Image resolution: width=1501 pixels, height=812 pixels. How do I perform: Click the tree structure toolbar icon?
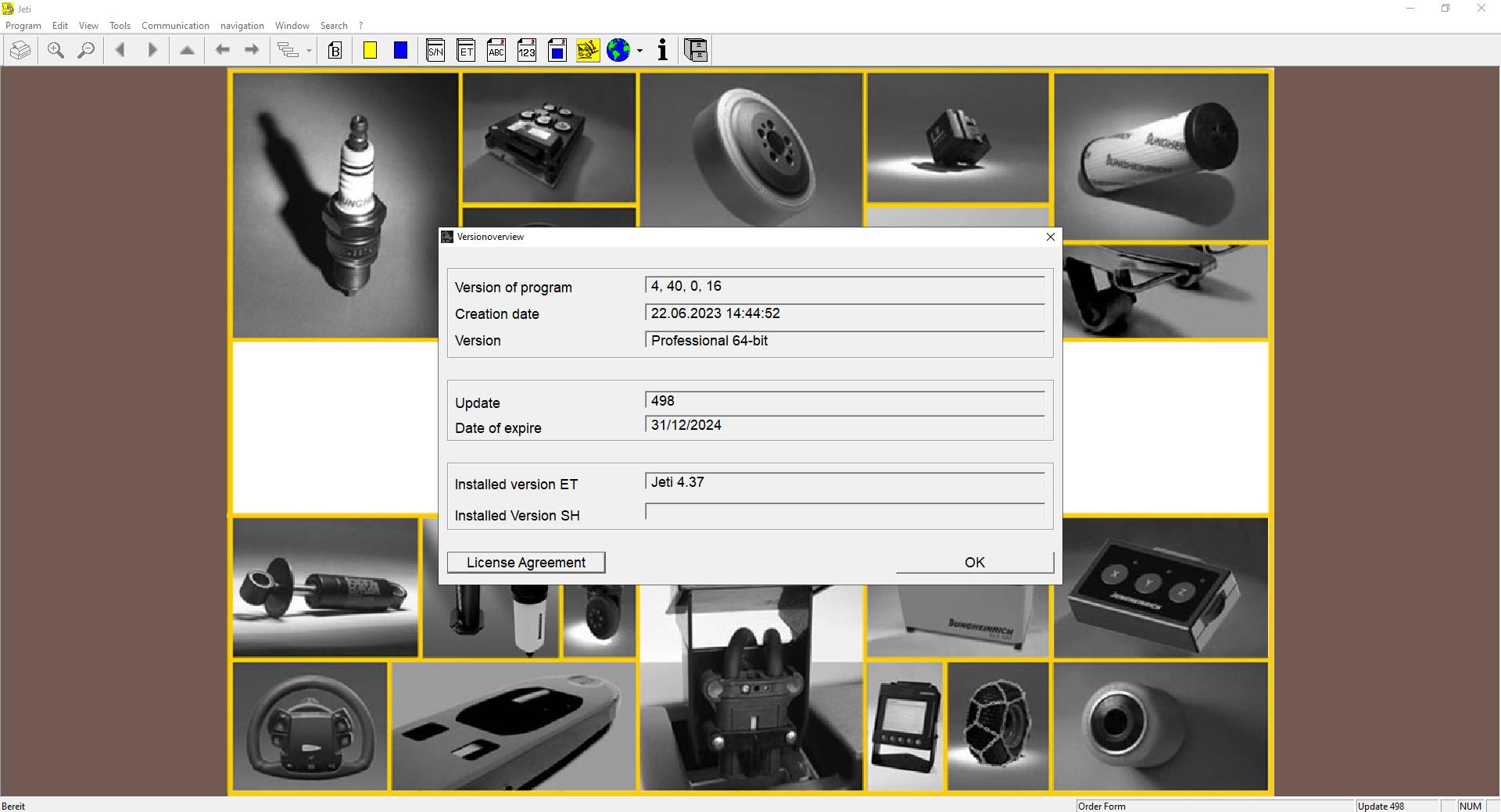point(288,51)
